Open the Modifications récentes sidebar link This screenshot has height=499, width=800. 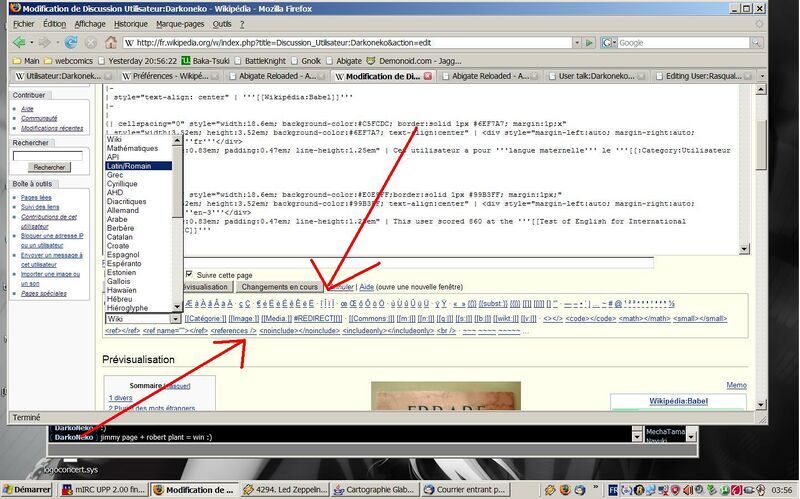tap(52, 128)
